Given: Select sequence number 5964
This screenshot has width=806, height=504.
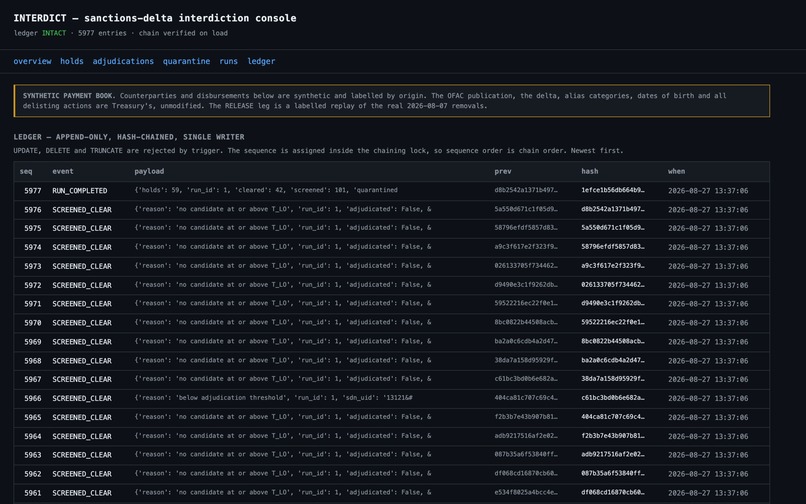Looking at the screenshot, I should click(x=32, y=437).
